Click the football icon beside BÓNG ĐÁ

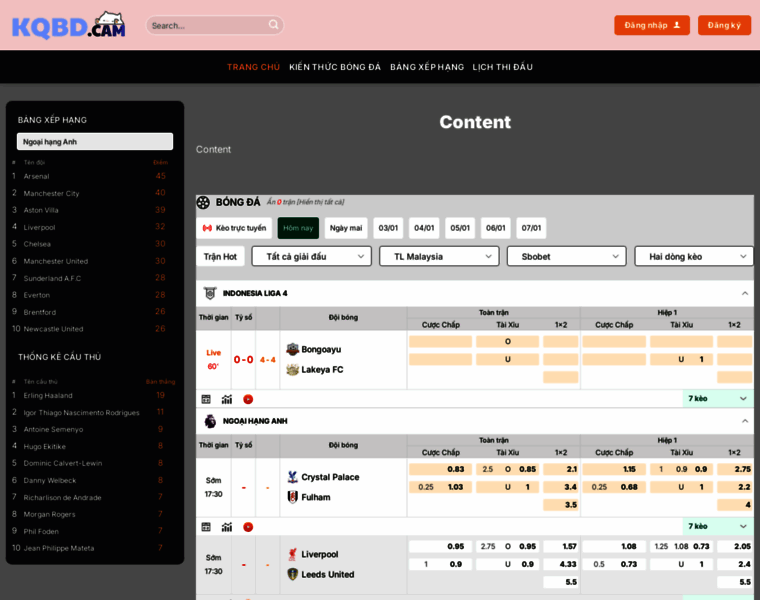[203, 202]
